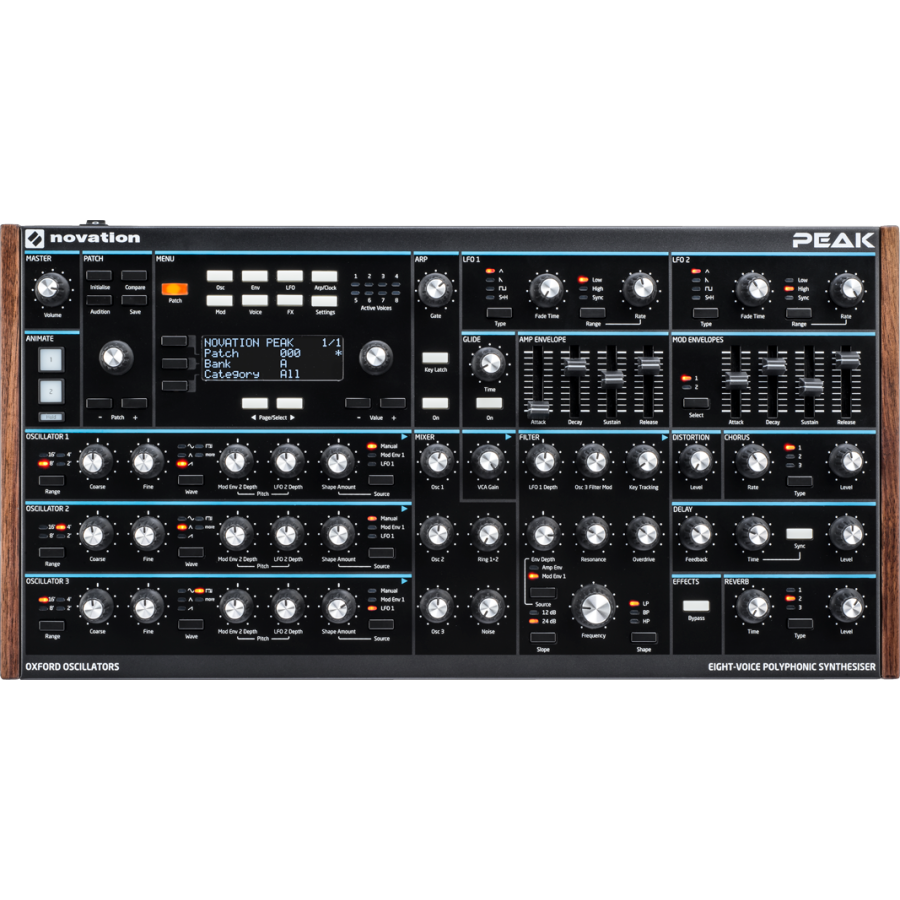The height and width of the screenshot is (900, 900).
Task: Open the Arp/Clock menu
Action: click(324, 276)
